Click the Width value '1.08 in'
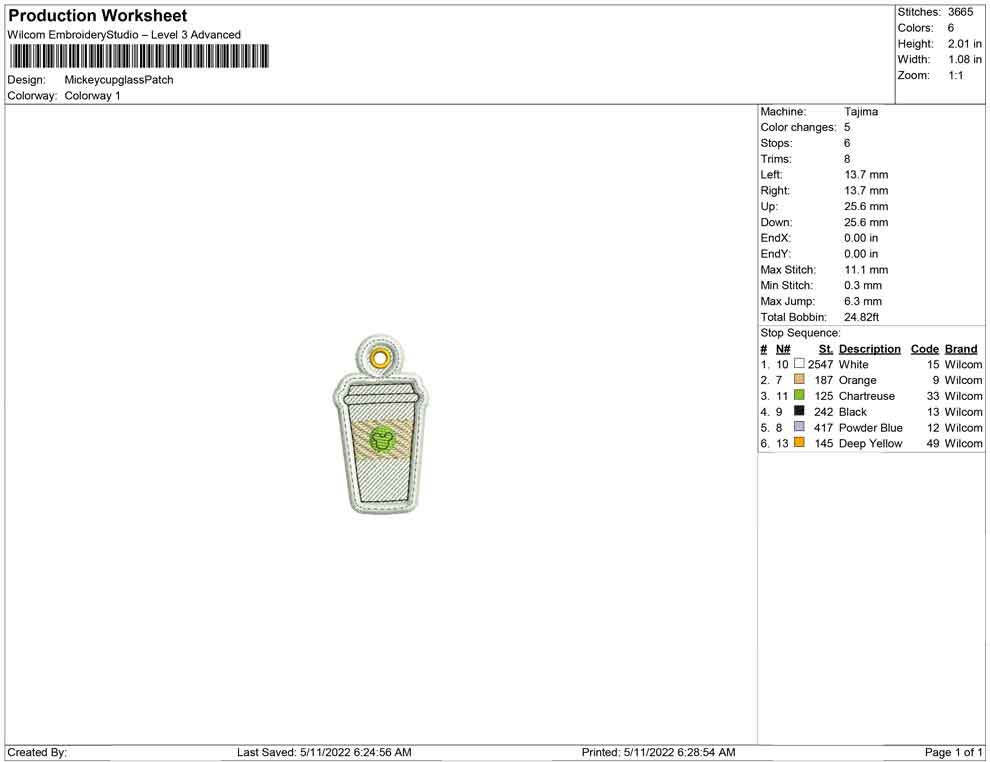Screen dimensions: 990x762 (x=964, y=59)
